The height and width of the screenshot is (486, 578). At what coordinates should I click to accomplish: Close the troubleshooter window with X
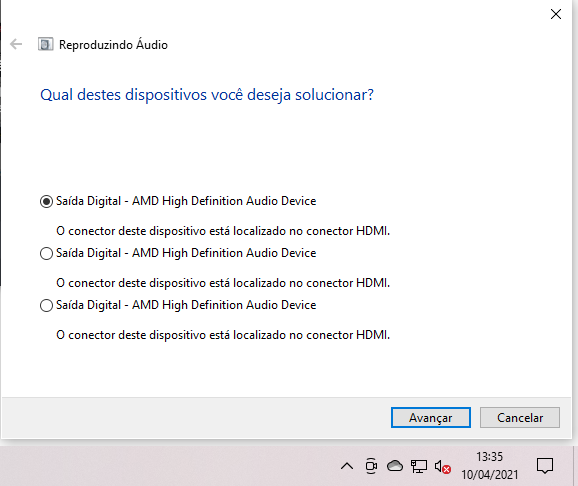pyautogui.click(x=556, y=14)
